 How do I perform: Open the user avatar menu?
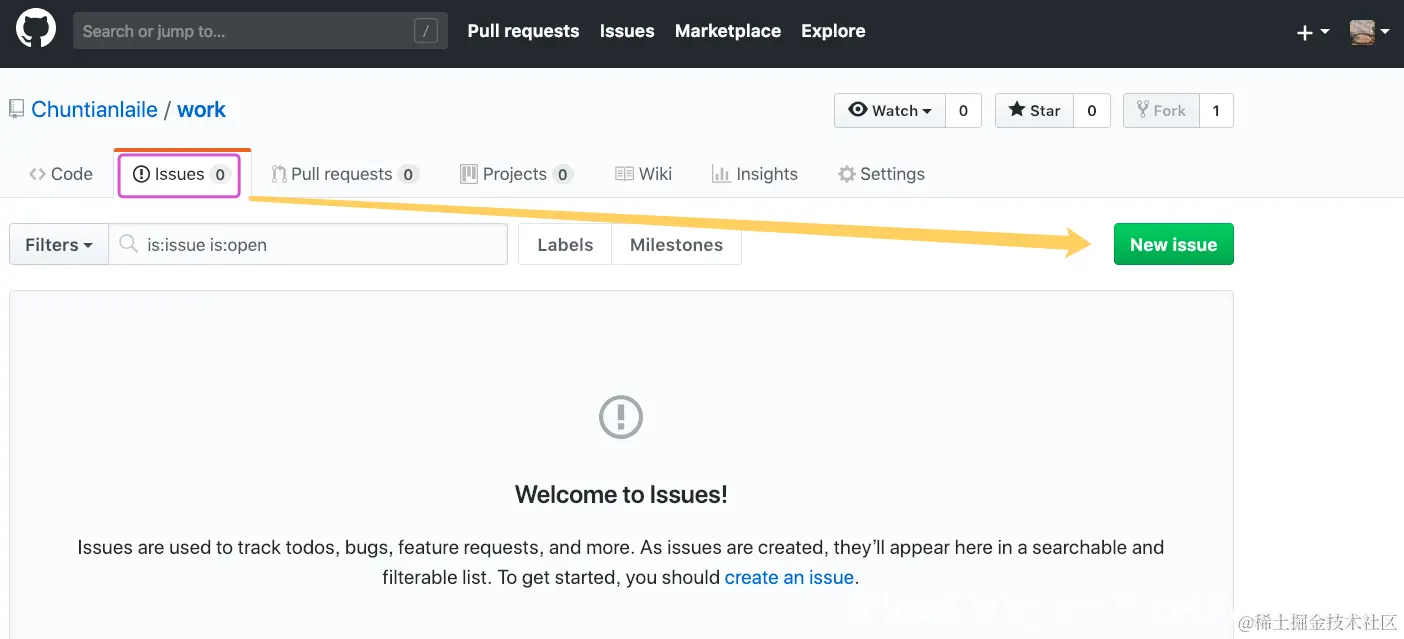tap(1369, 32)
